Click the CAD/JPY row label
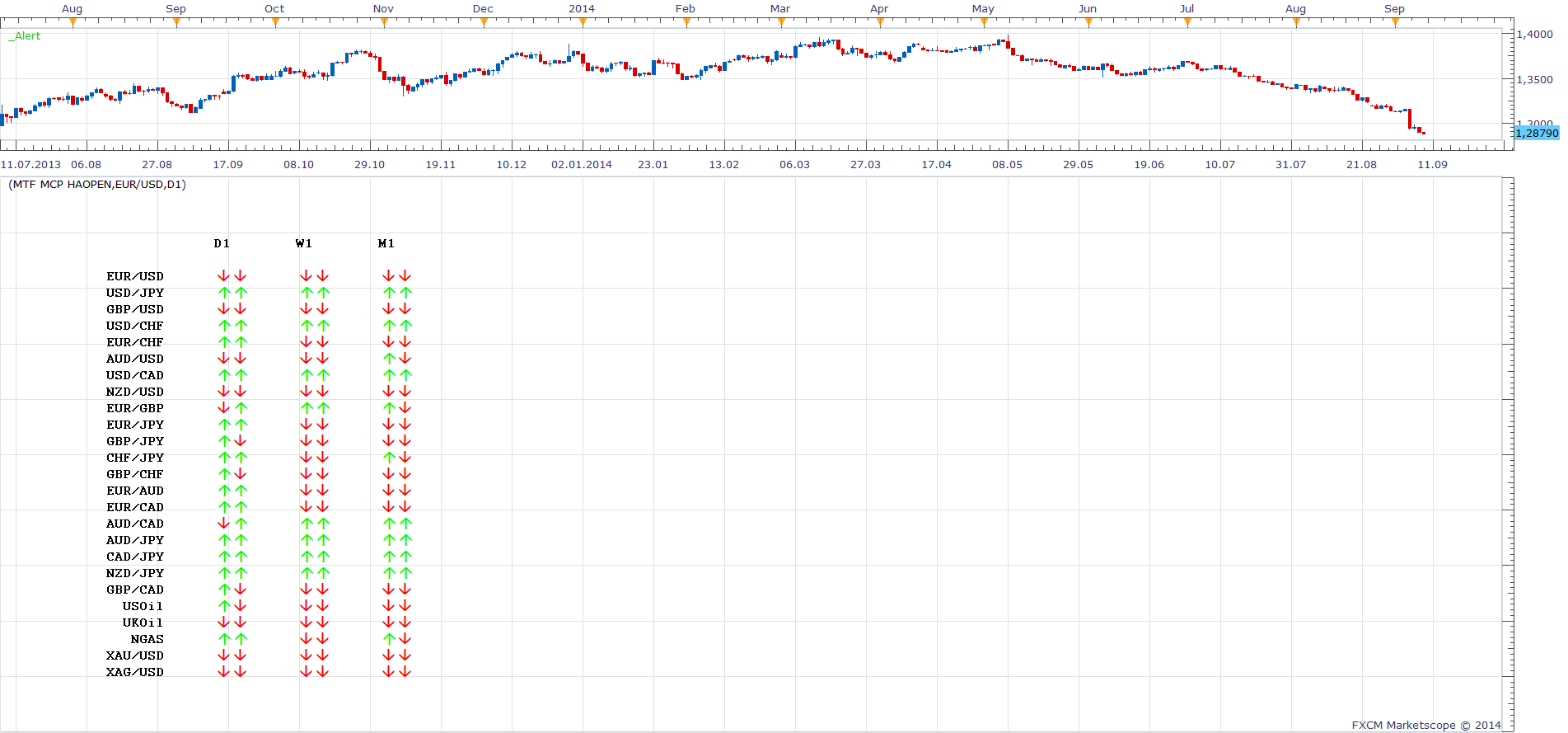This screenshot has height=733, width=1568. [x=135, y=557]
